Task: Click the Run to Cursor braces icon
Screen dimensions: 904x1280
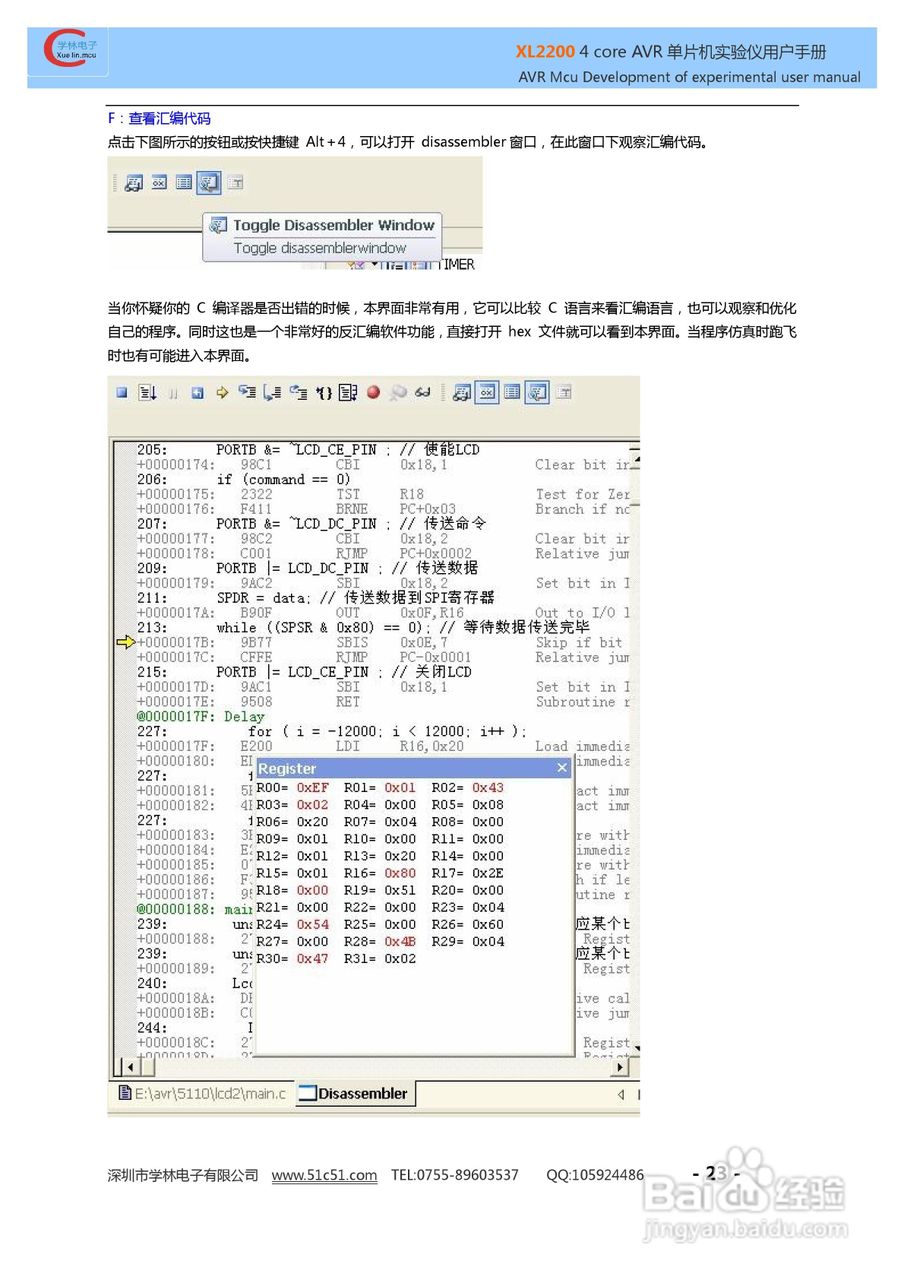Action: tap(324, 393)
